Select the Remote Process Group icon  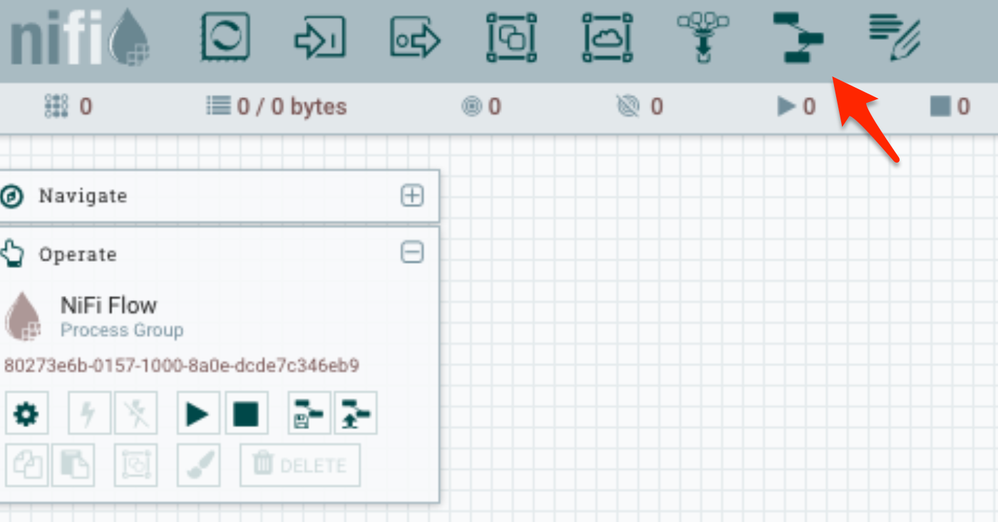pos(607,38)
